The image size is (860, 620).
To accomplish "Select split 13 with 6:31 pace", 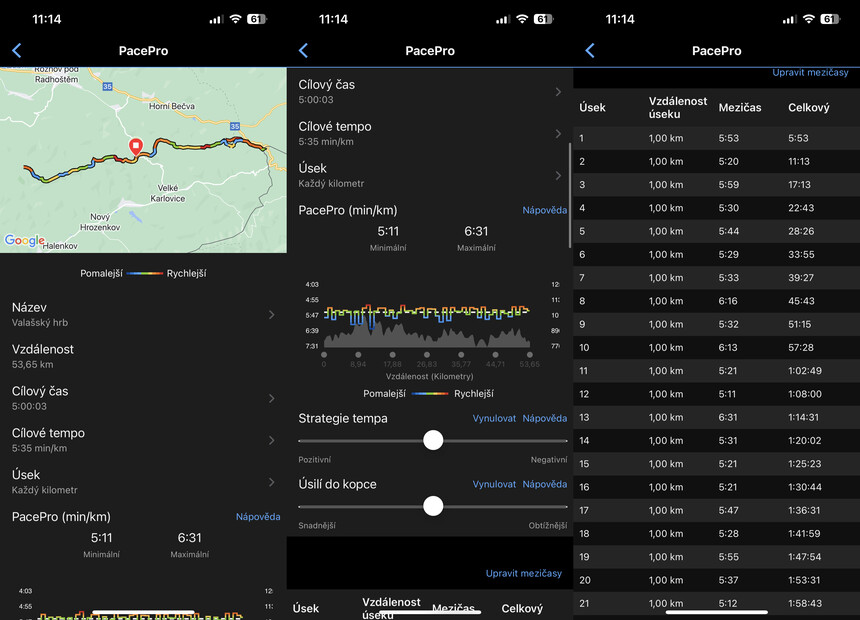I will pos(716,418).
